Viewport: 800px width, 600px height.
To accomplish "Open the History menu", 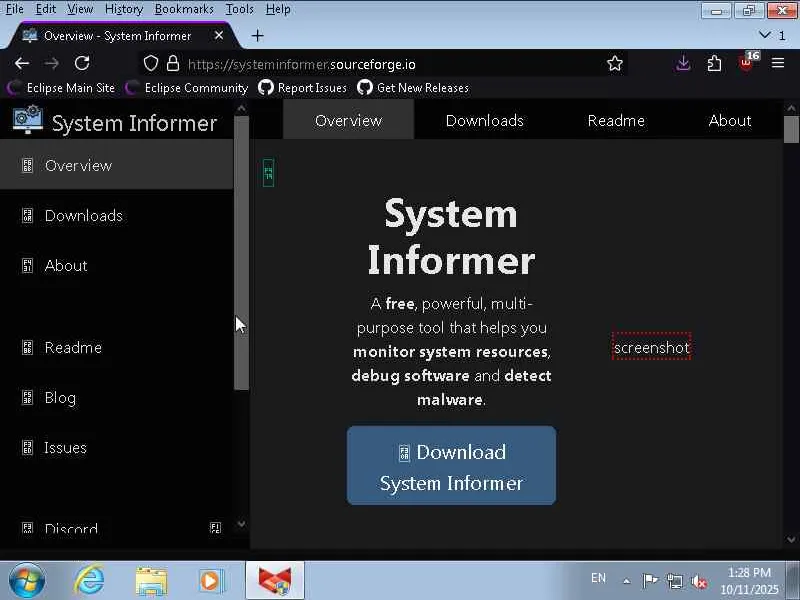I will coord(124,9).
